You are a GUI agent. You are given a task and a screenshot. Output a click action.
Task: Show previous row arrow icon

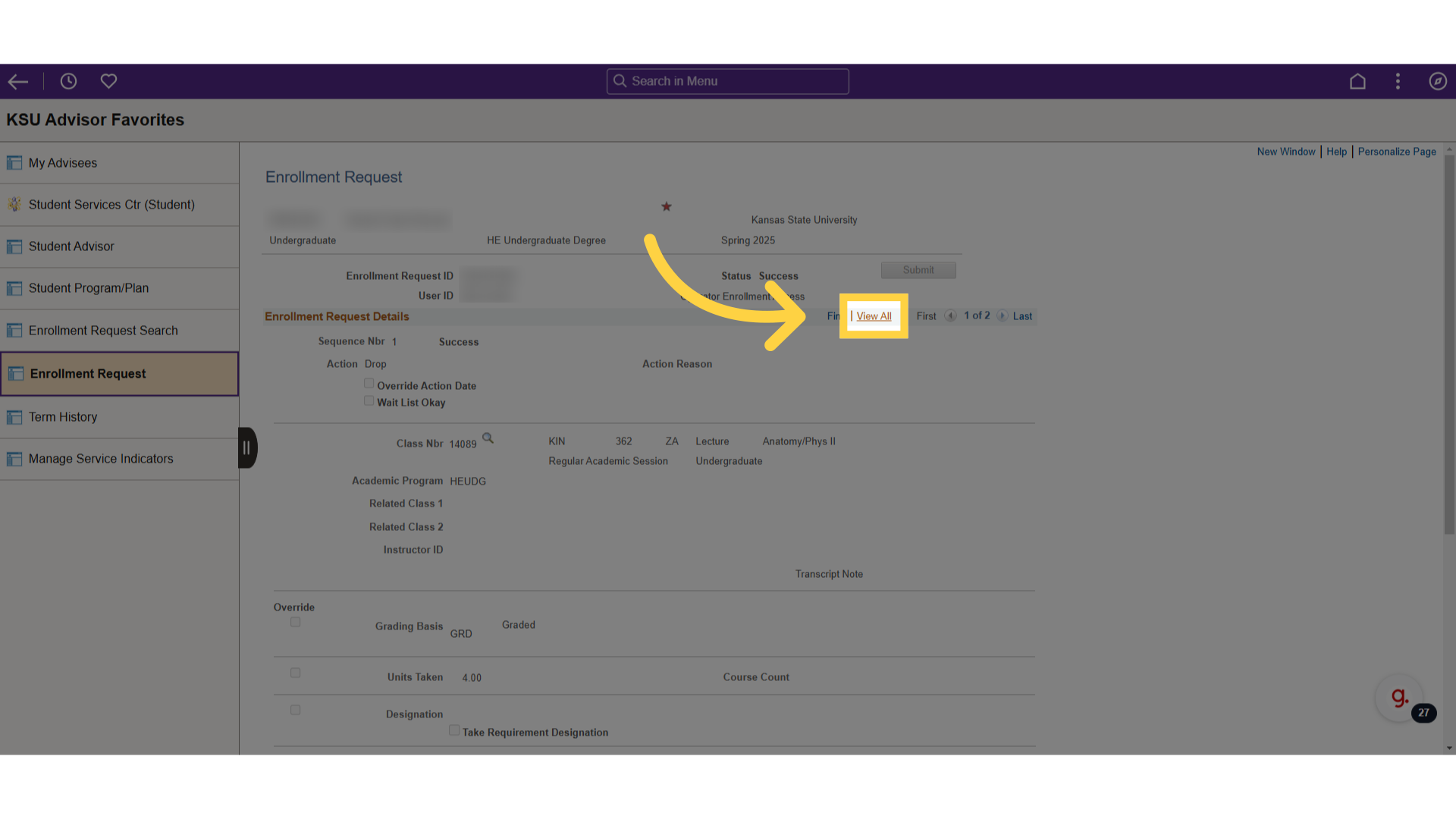pos(950,316)
